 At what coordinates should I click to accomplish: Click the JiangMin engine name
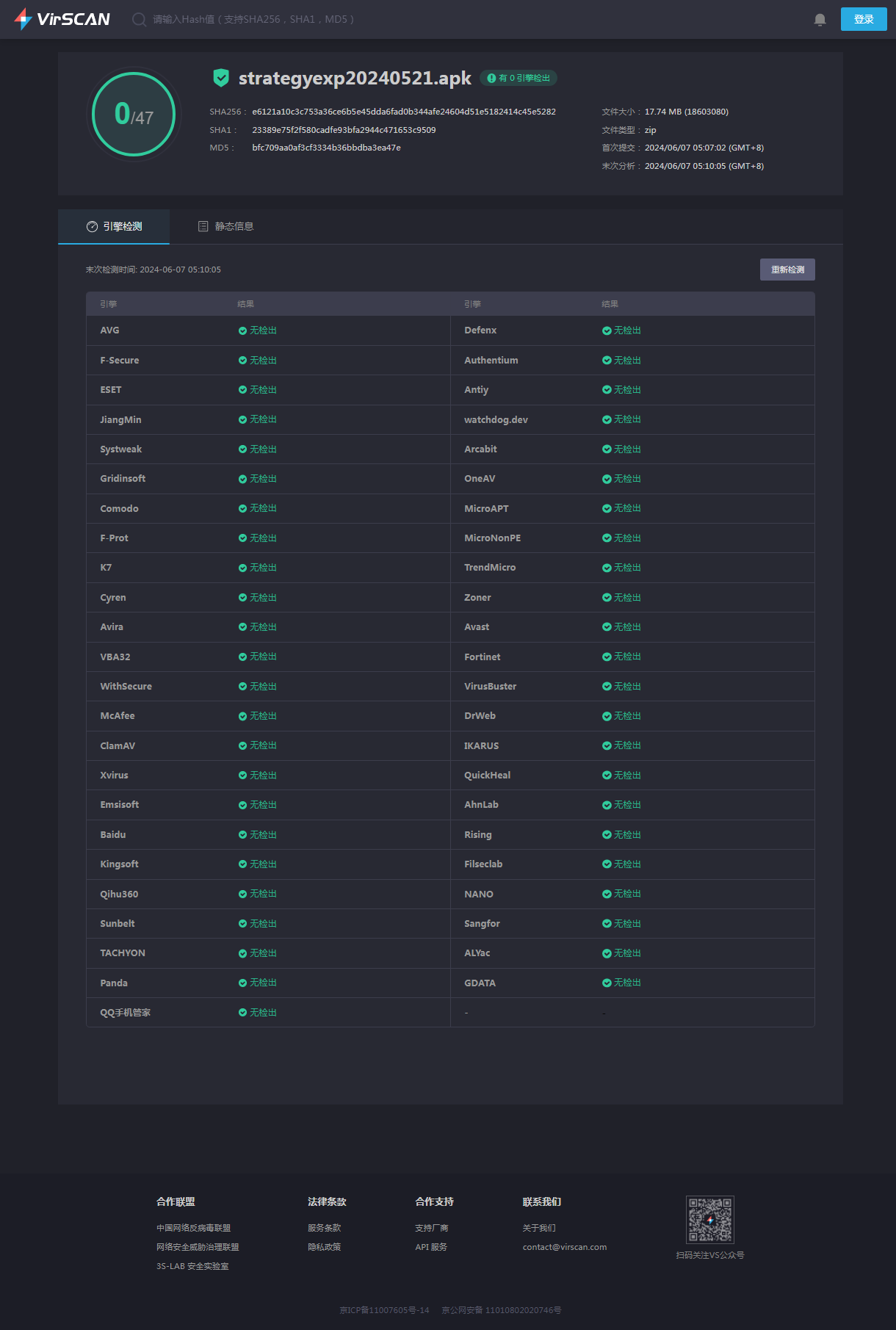(121, 420)
